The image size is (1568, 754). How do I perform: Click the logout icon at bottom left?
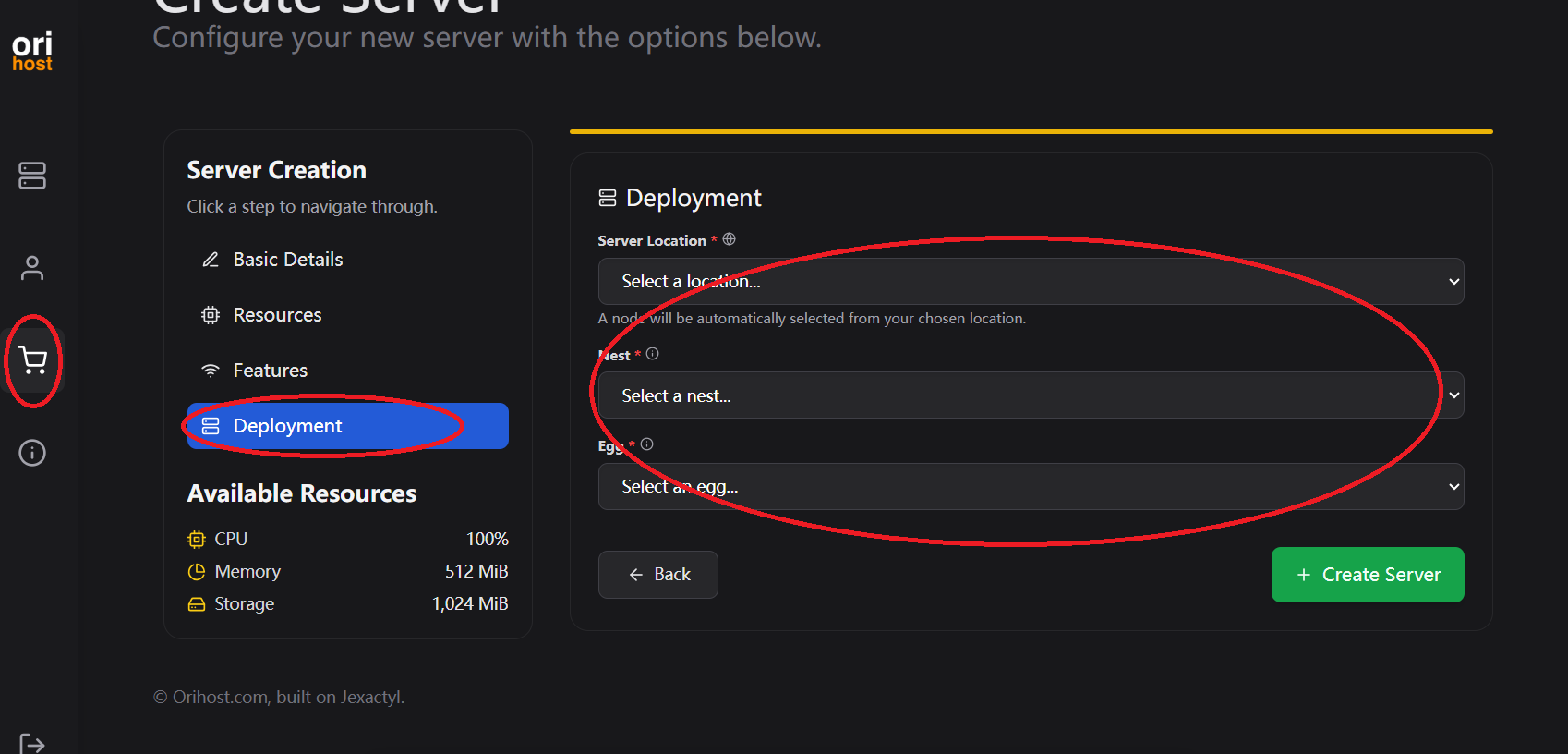coord(32,743)
